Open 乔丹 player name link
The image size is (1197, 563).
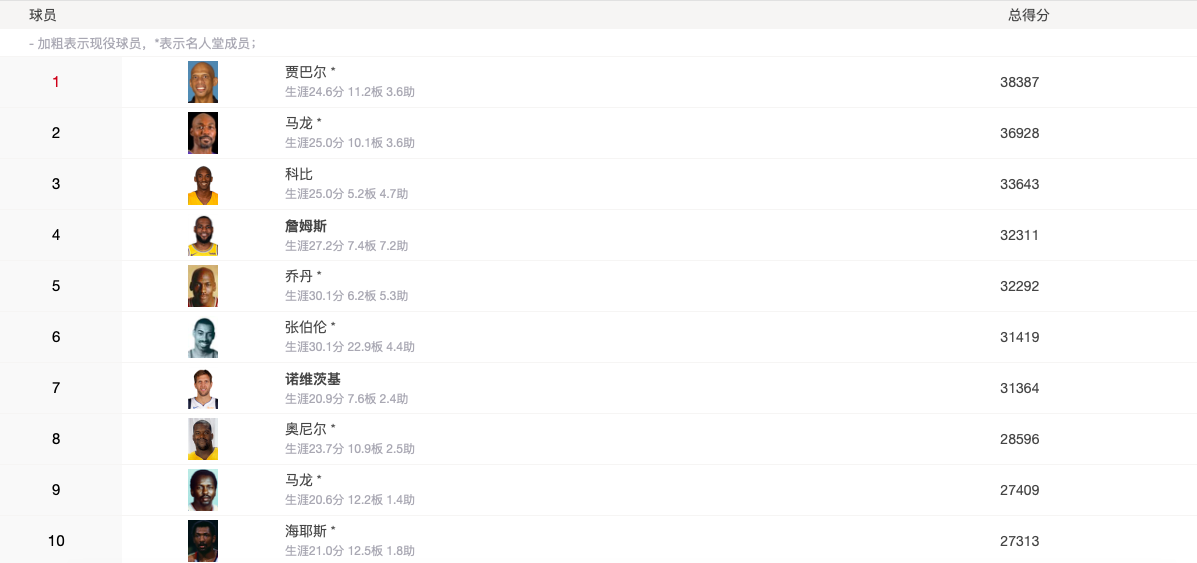298,276
